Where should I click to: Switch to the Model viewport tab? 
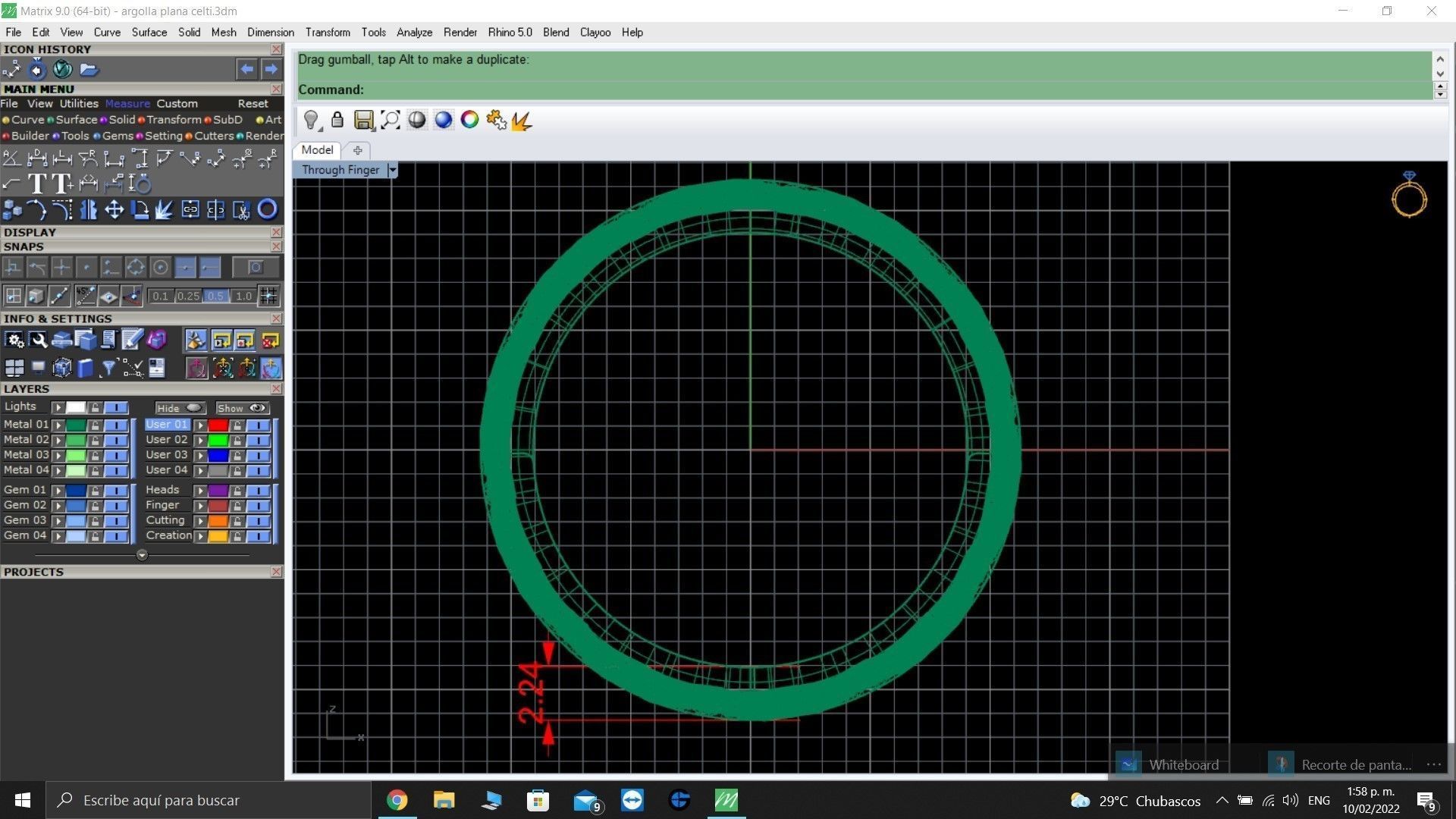coord(317,150)
